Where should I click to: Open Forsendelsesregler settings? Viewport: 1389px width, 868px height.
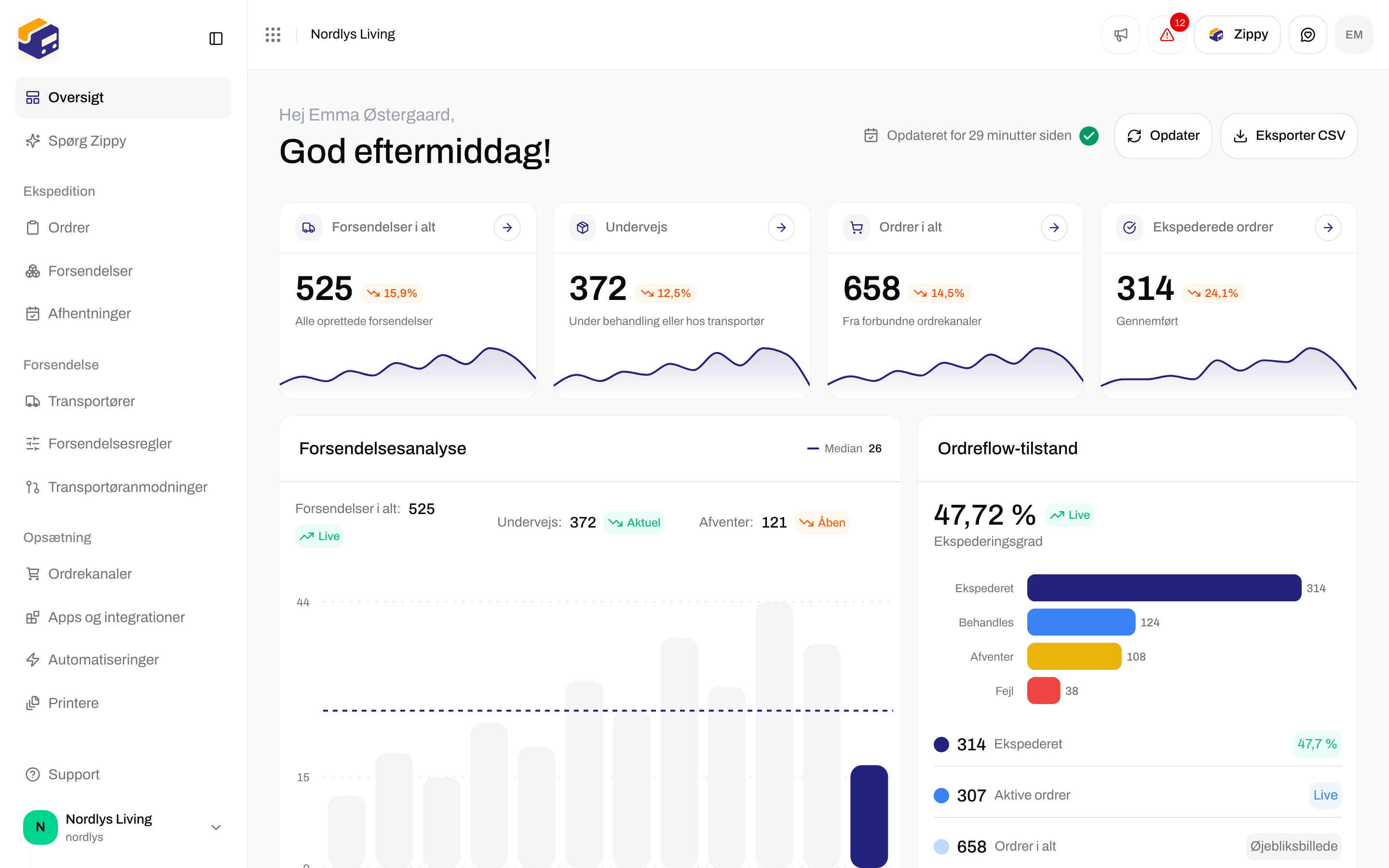(x=123, y=444)
